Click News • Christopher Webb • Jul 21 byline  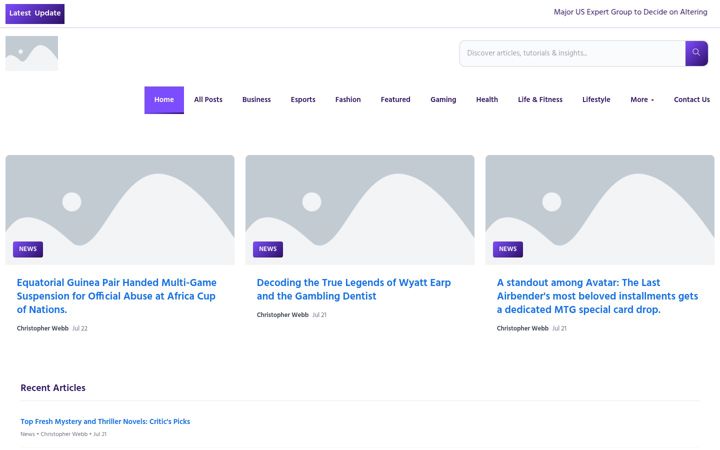tap(63, 434)
